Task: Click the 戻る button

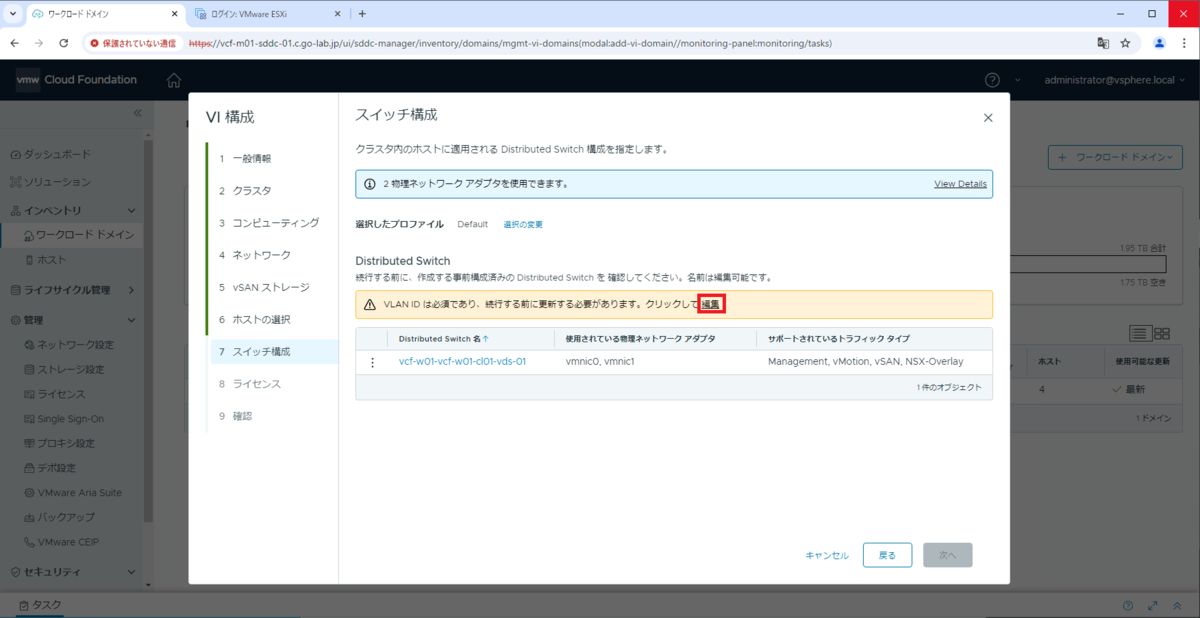Action: (887, 555)
